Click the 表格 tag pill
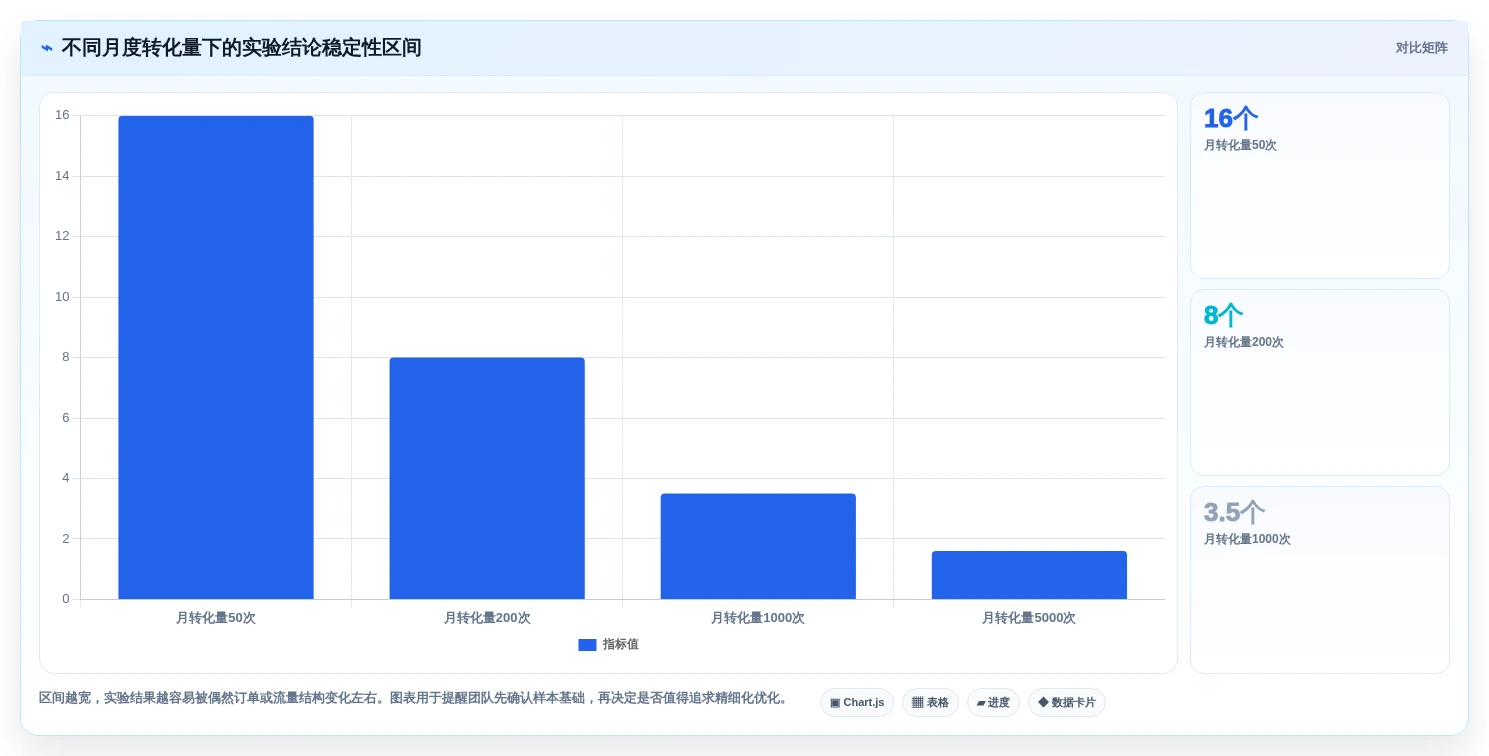 (x=930, y=703)
